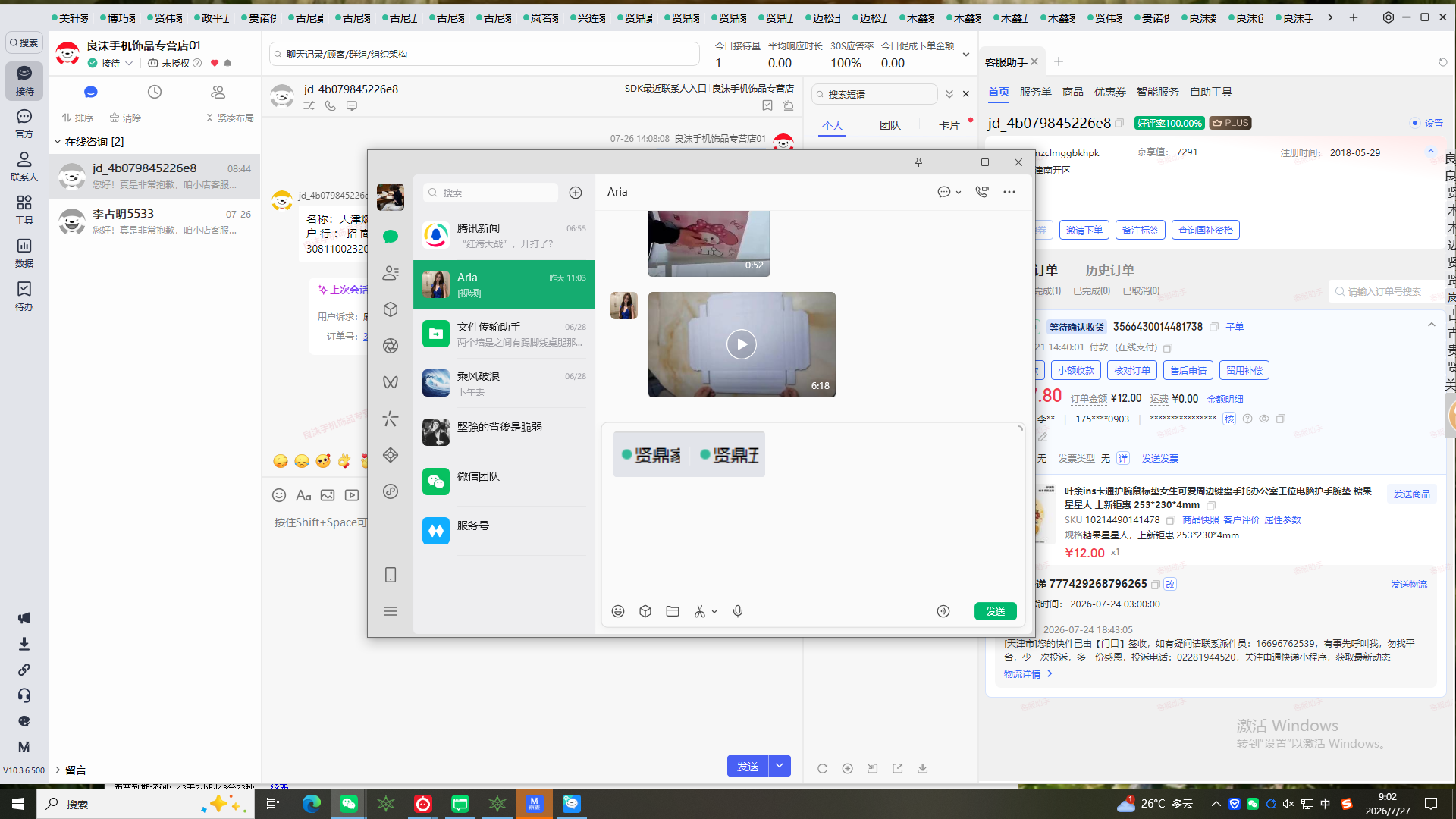The width and height of the screenshot is (1456, 819).
Task: Switch quick phrases to the 团队 tab
Action: 890,125
